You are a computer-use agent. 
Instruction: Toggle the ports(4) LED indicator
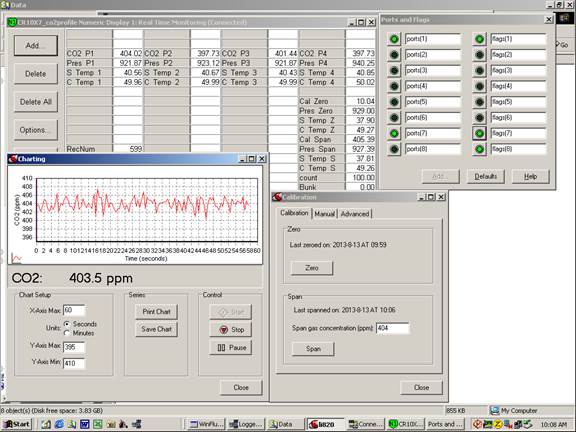coord(394,86)
